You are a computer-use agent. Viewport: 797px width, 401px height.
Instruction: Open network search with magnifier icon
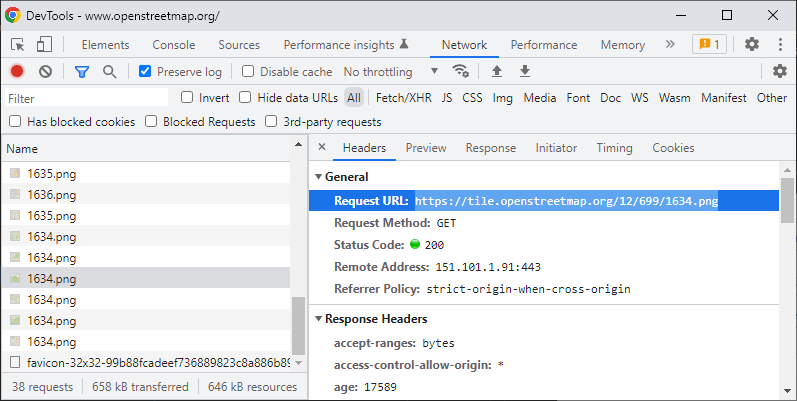click(109, 72)
